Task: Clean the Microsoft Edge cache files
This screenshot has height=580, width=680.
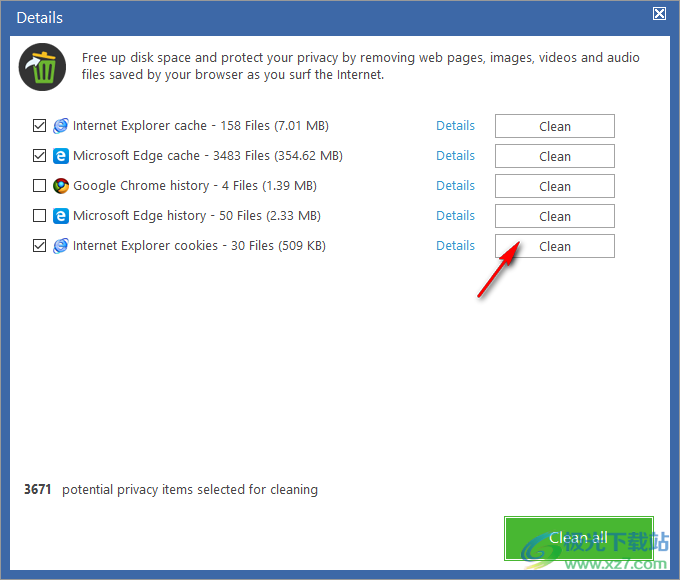Action: [x=555, y=156]
